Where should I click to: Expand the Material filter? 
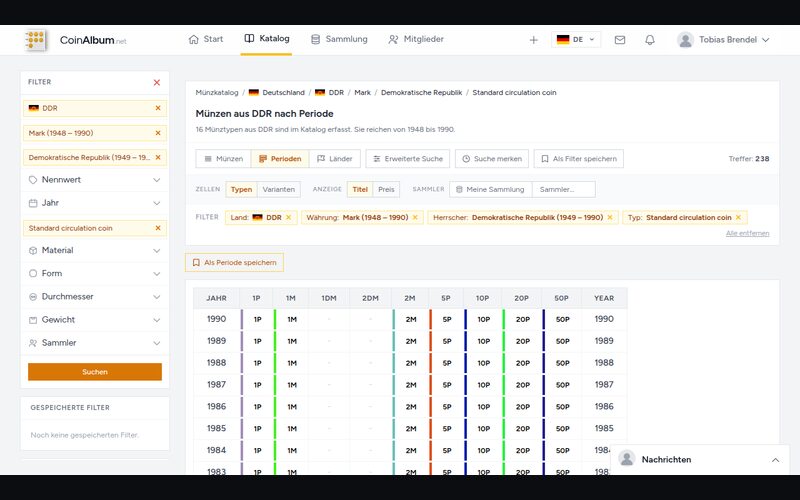[x=95, y=251]
